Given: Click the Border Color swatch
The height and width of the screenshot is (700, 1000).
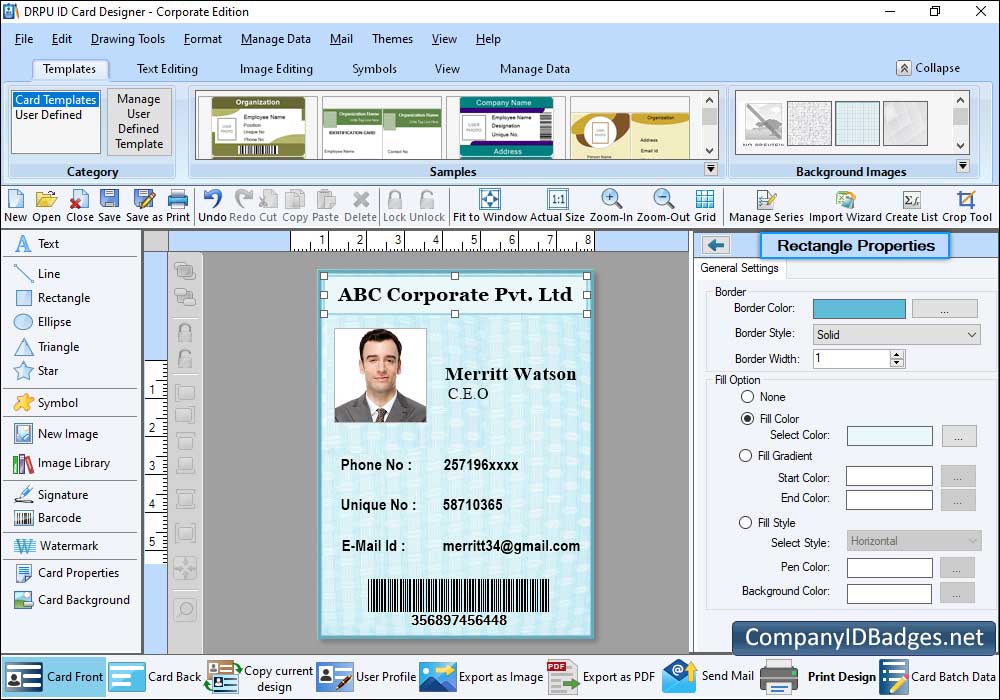Looking at the screenshot, I should pyautogui.click(x=859, y=309).
